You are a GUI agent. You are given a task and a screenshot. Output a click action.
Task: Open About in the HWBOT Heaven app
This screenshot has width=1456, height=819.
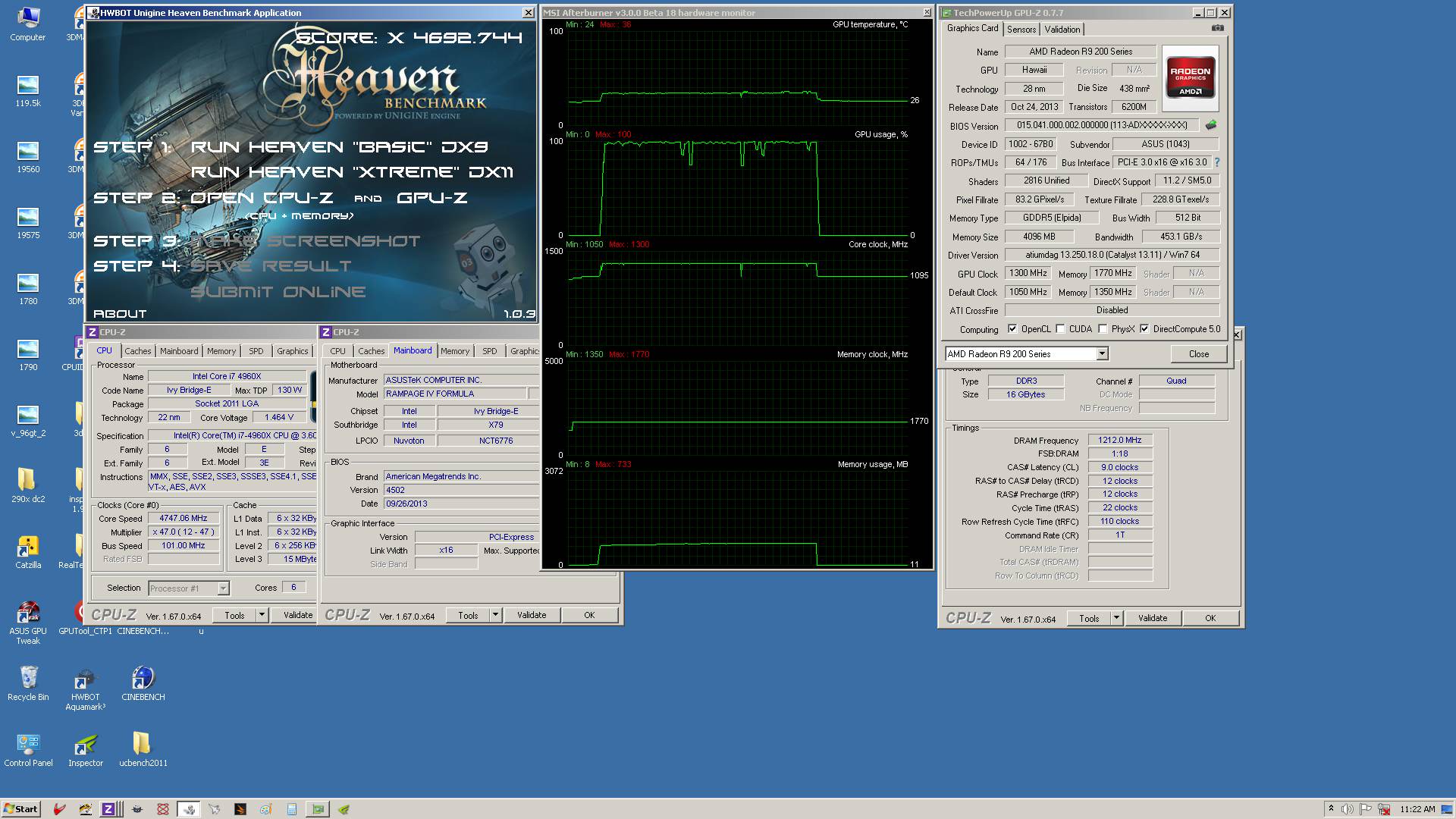coord(120,313)
